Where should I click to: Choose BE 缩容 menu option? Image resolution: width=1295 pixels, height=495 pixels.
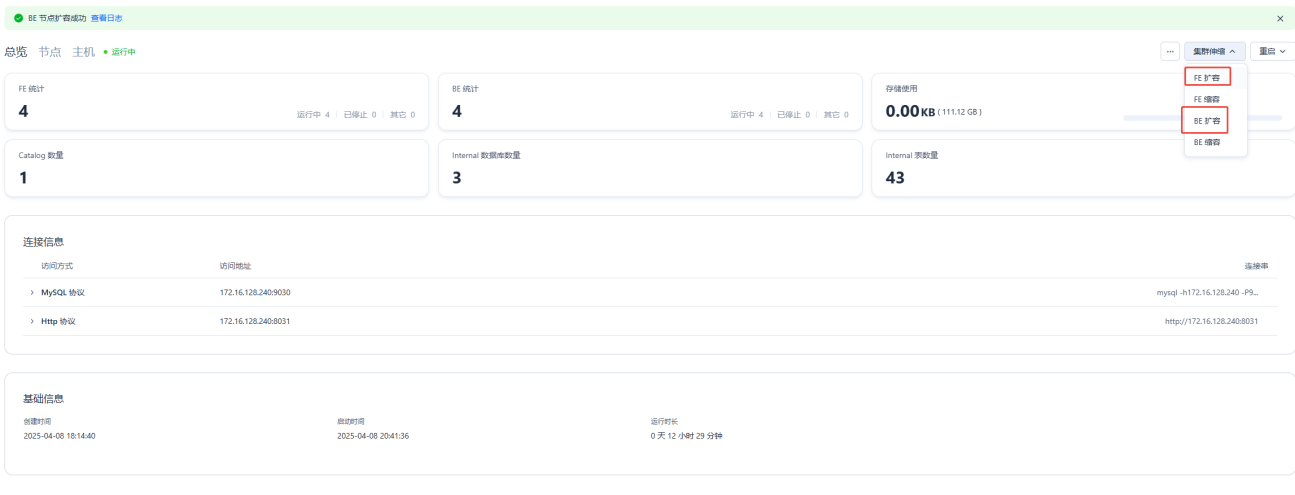pos(1207,143)
